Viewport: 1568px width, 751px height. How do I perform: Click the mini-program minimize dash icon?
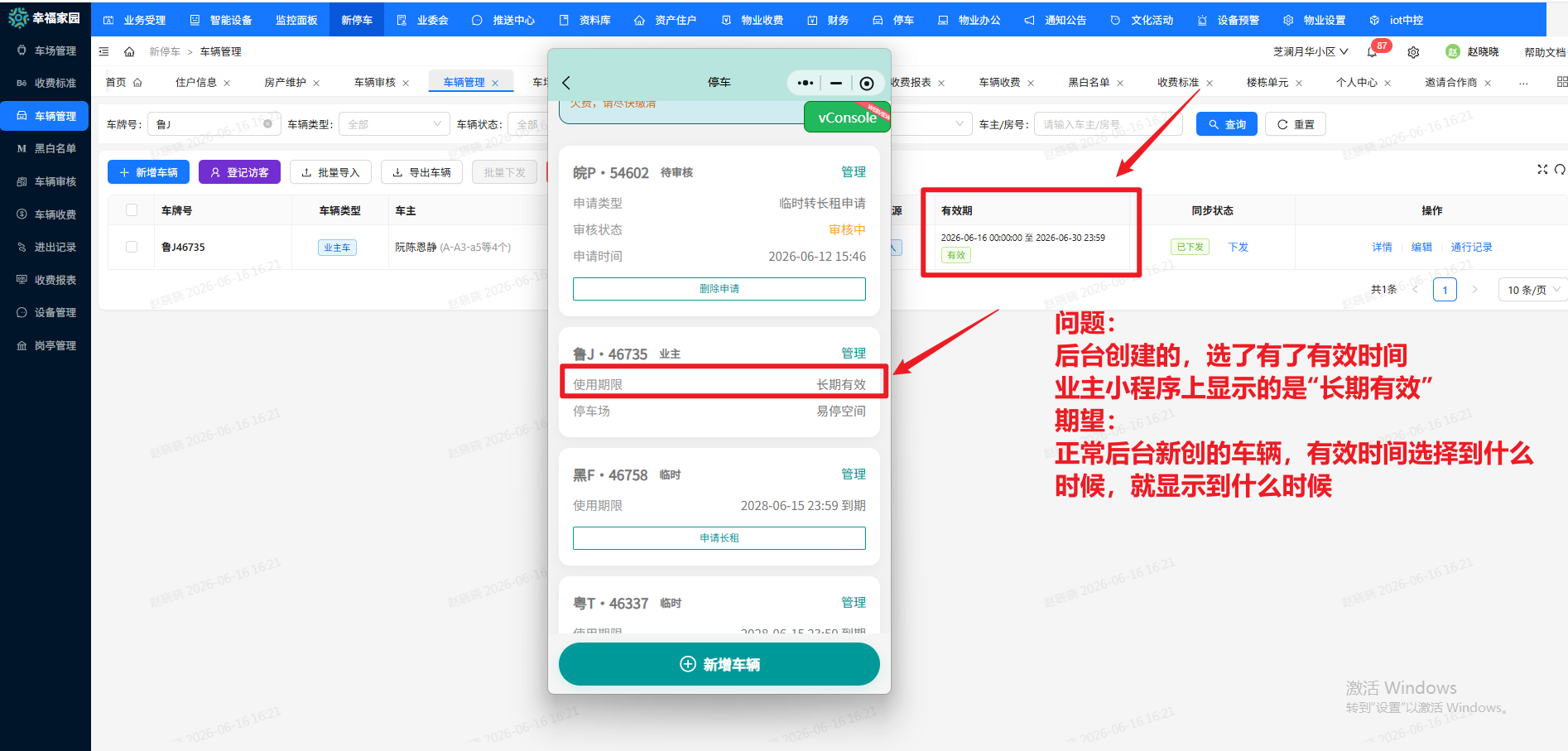pos(836,83)
